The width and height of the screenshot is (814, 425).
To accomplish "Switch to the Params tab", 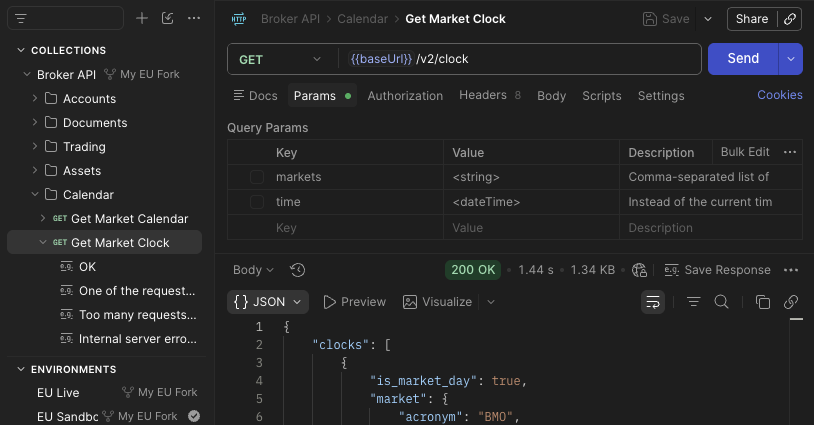I will pyautogui.click(x=322, y=95).
